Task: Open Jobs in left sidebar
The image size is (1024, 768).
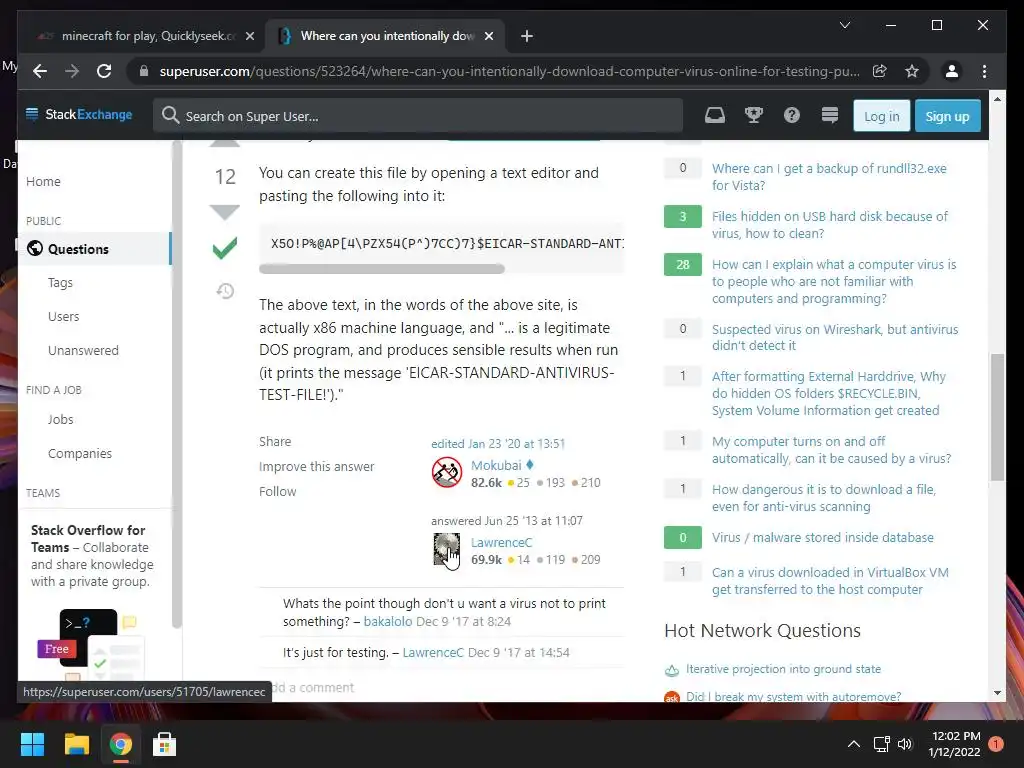Action: 60,419
